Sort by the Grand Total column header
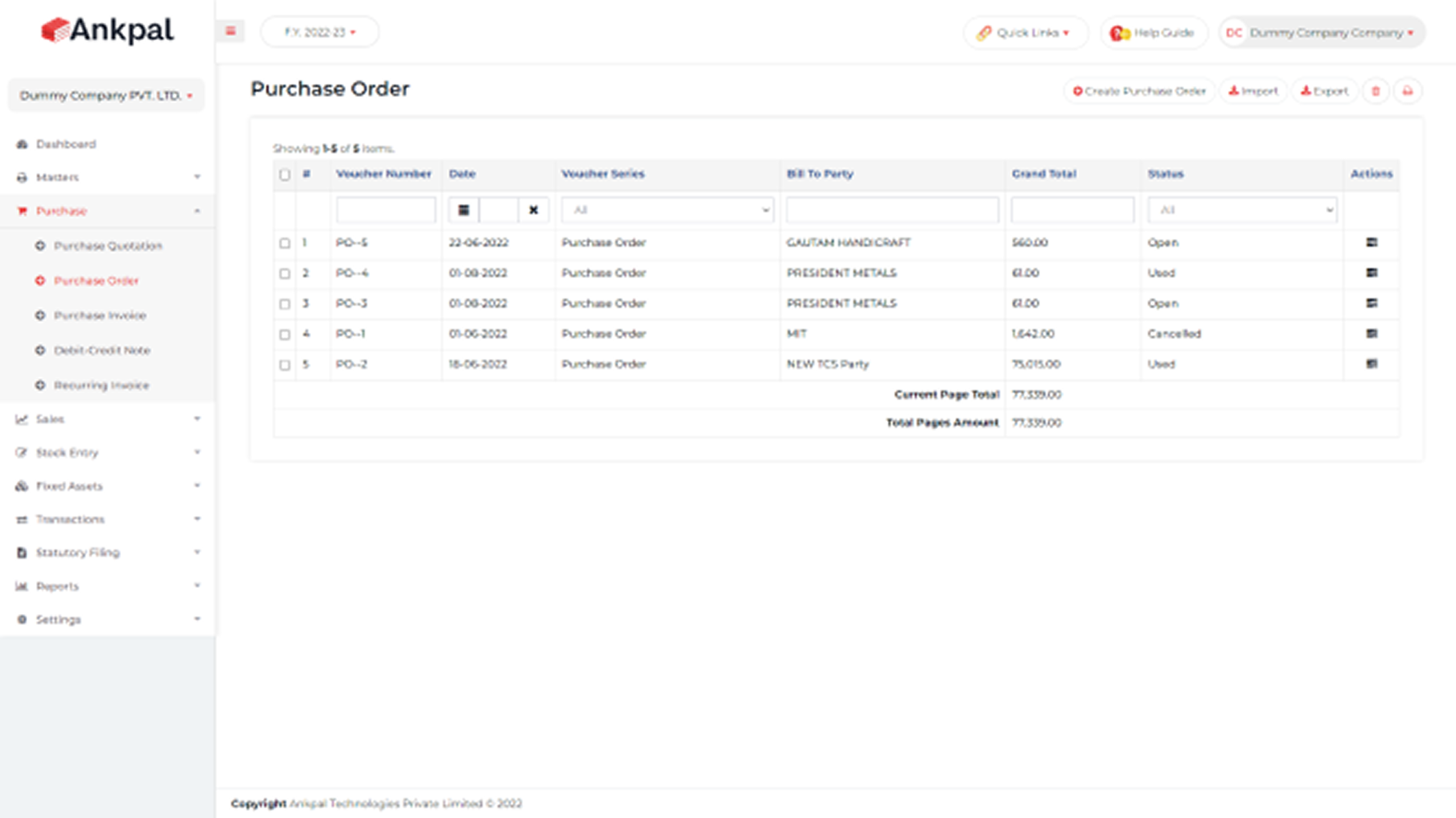 tap(1044, 174)
